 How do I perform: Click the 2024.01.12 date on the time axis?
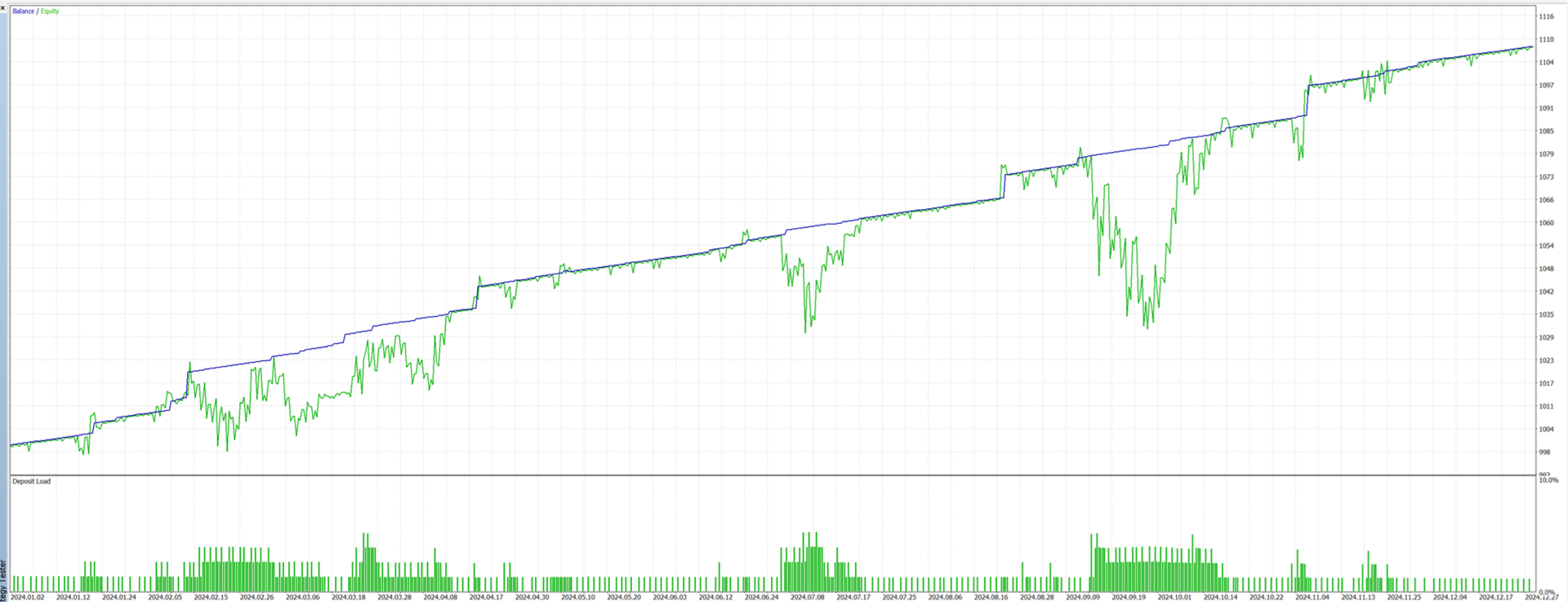tap(73, 597)
